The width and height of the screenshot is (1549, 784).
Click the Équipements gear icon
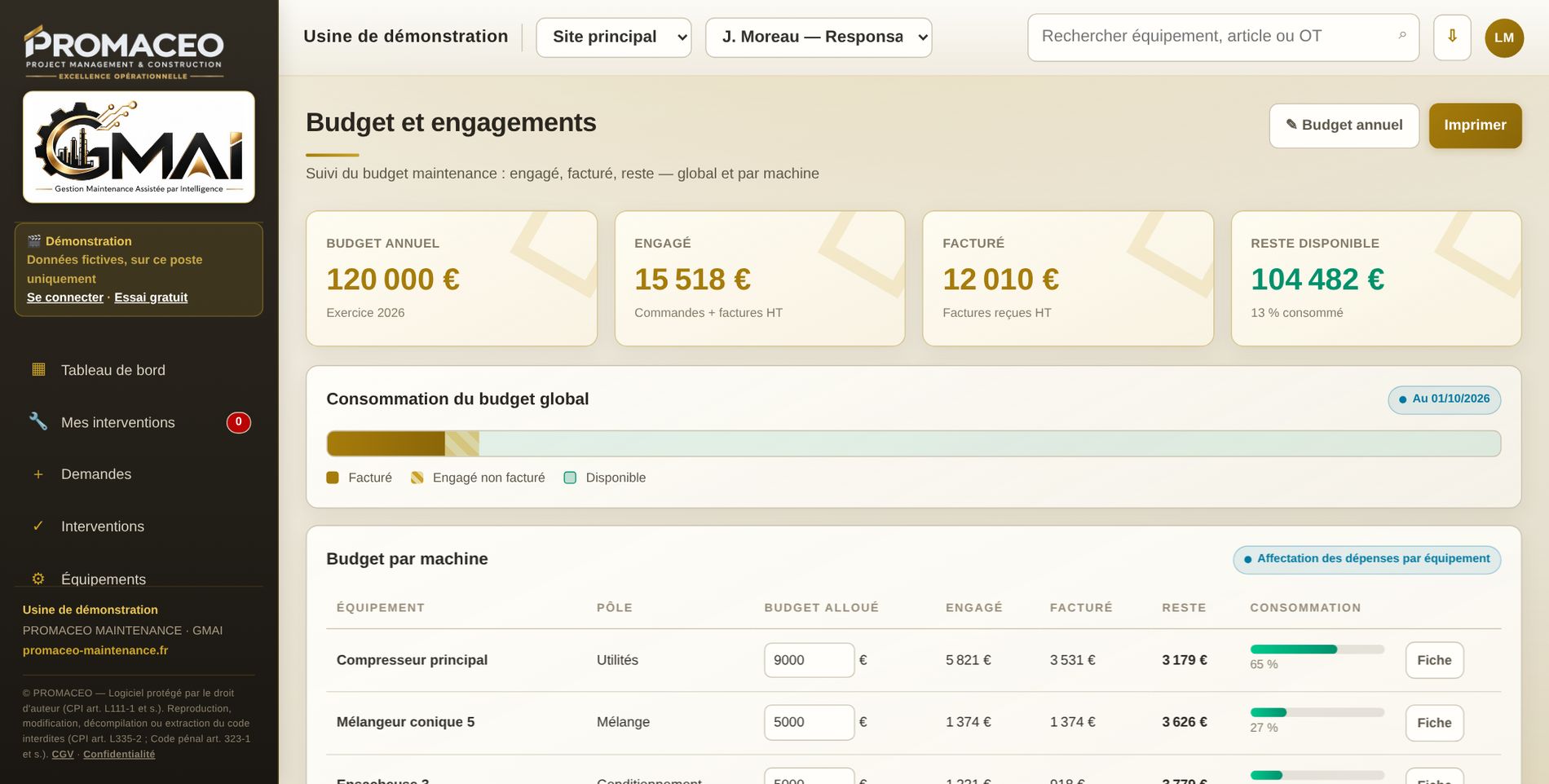click(x=38, y=579)
